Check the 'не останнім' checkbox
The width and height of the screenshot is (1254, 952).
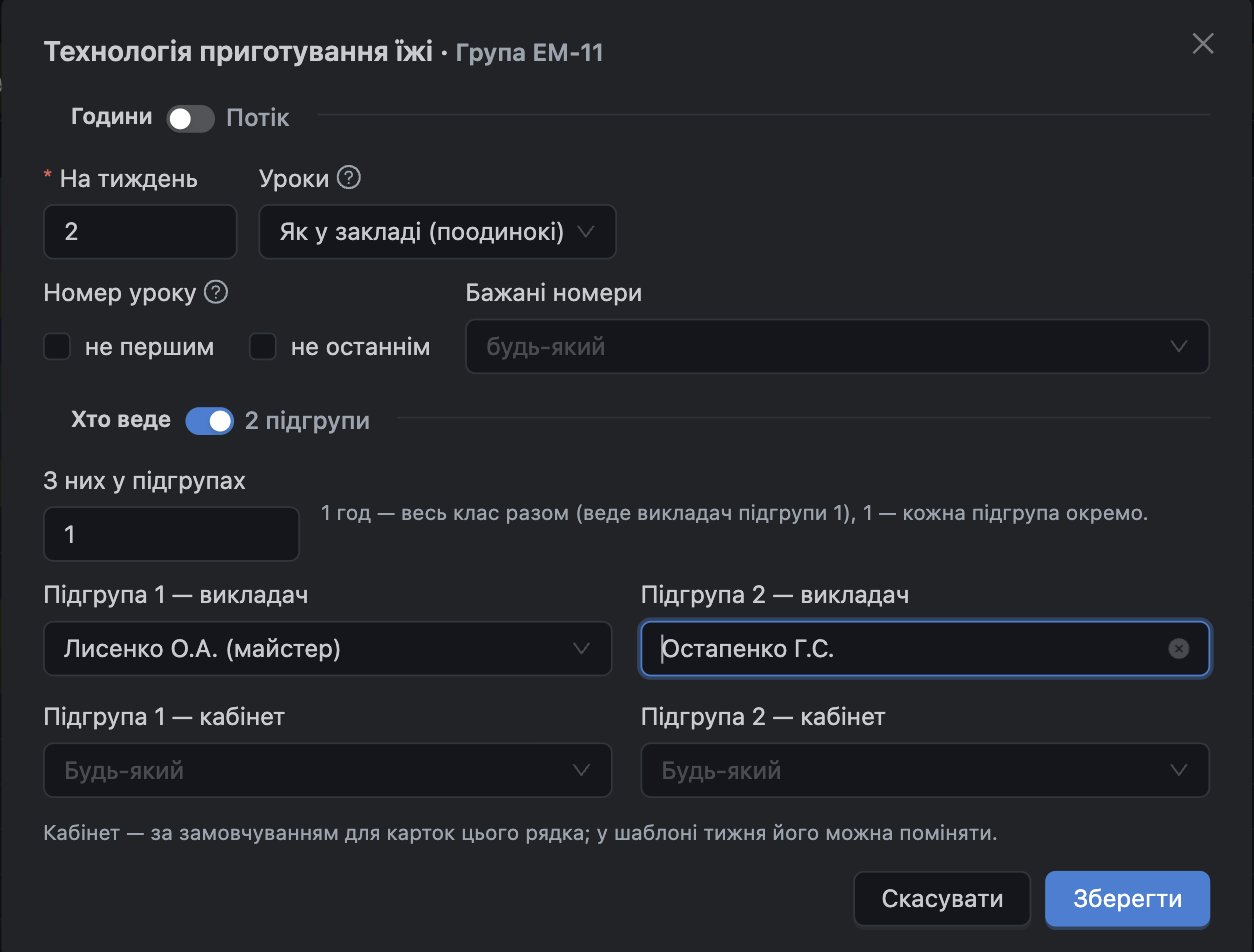[x=263, y=347]
